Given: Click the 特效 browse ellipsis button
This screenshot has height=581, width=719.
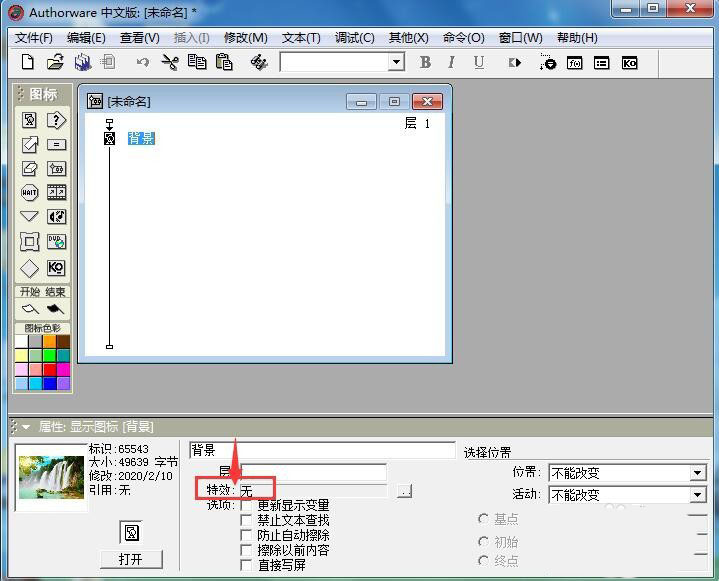Looking at the screenshot, I should 404,491.
